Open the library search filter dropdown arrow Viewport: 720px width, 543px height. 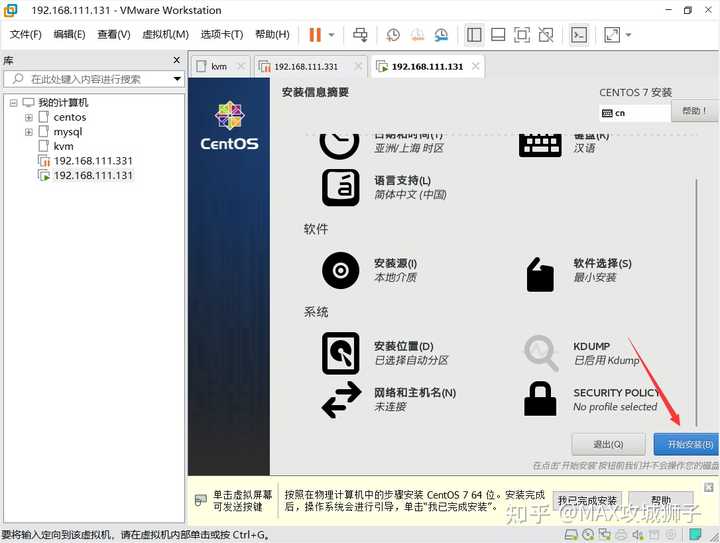pos(177,79)
